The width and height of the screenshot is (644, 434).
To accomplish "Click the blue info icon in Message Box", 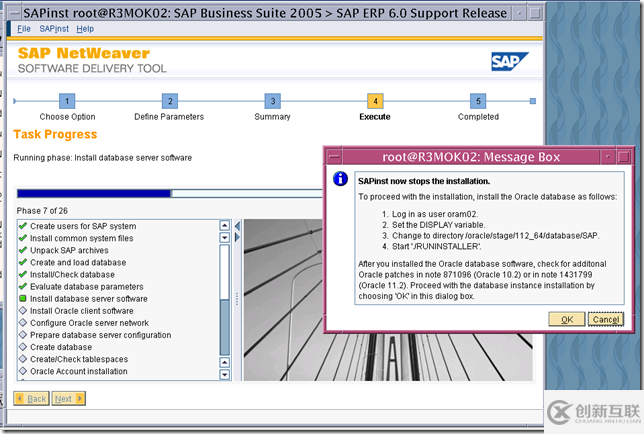I will tap(340, 179).
